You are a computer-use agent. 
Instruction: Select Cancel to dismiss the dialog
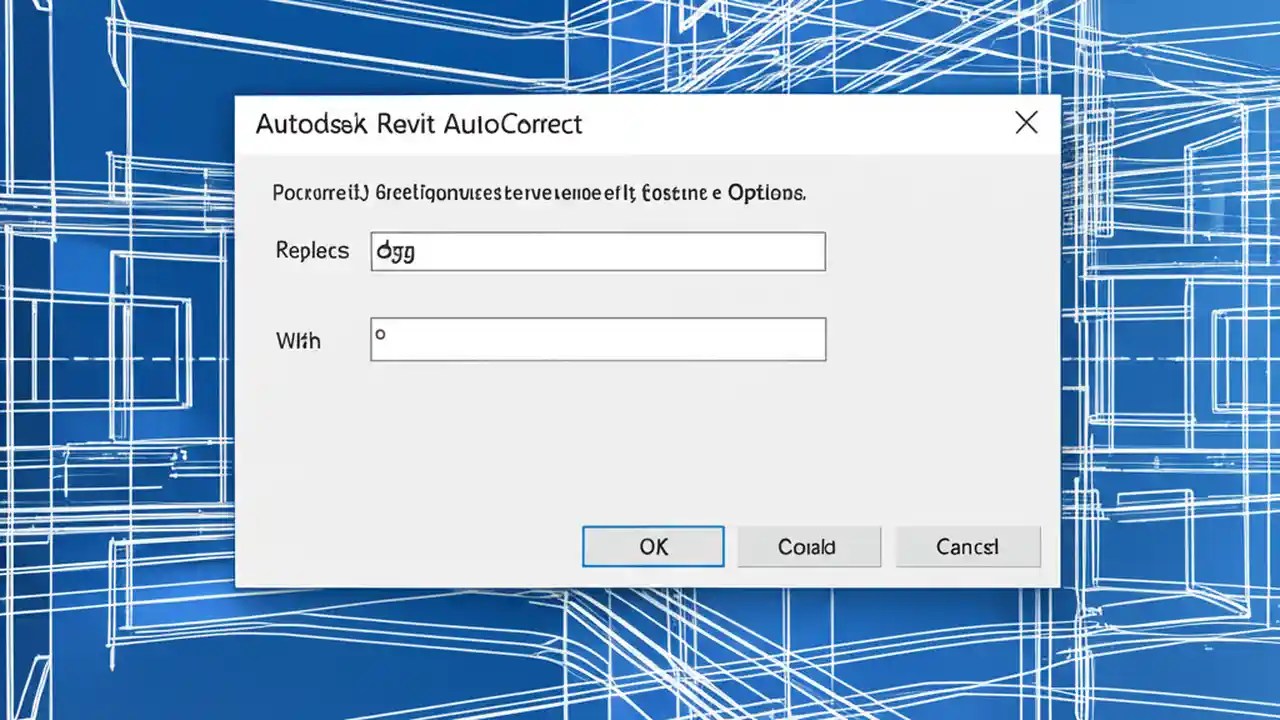pos(966,546)
